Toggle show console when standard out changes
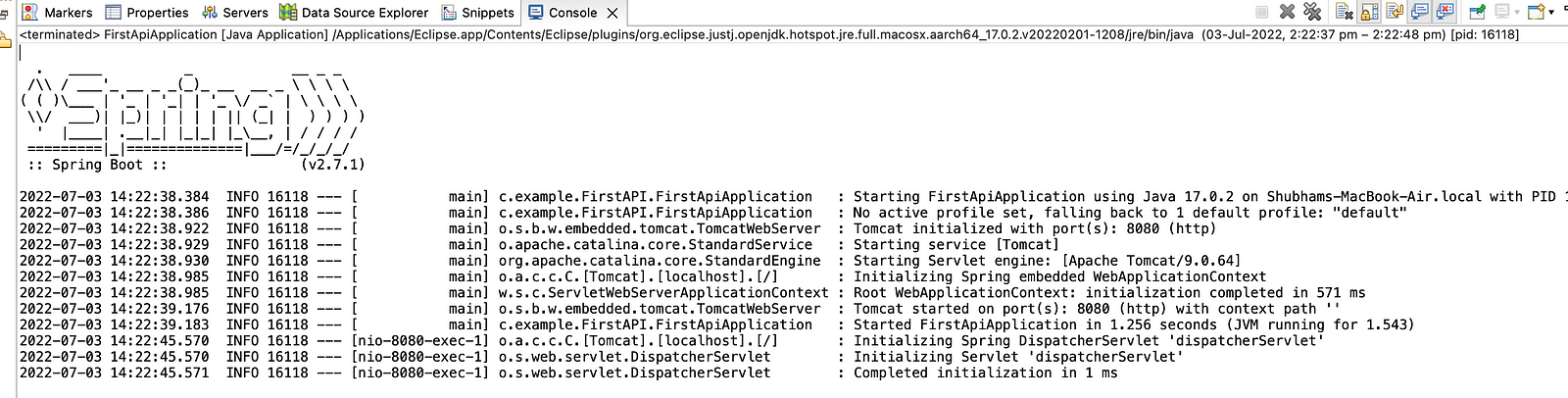 [x=1419, y=12]
